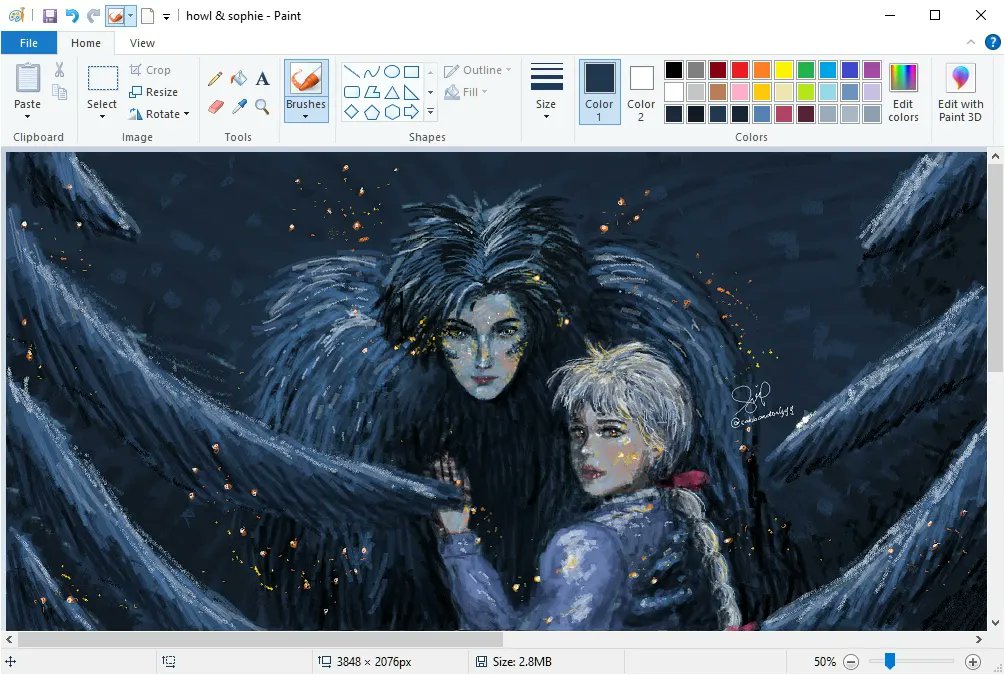1005x675 pixels.
Task: Click the zoom slider handle
Action: click(890, 661)
